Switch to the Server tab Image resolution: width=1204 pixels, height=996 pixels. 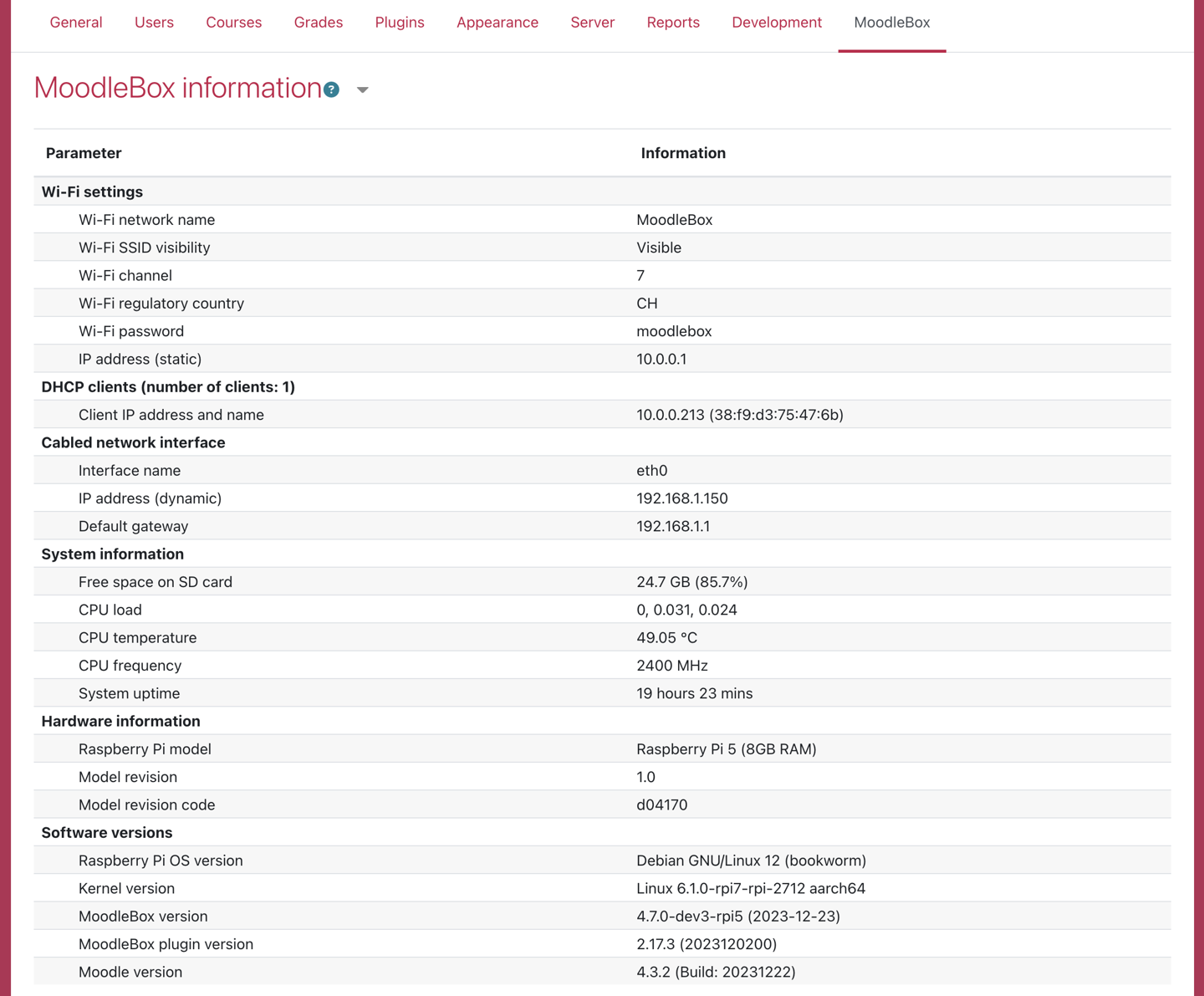[593, 23]
